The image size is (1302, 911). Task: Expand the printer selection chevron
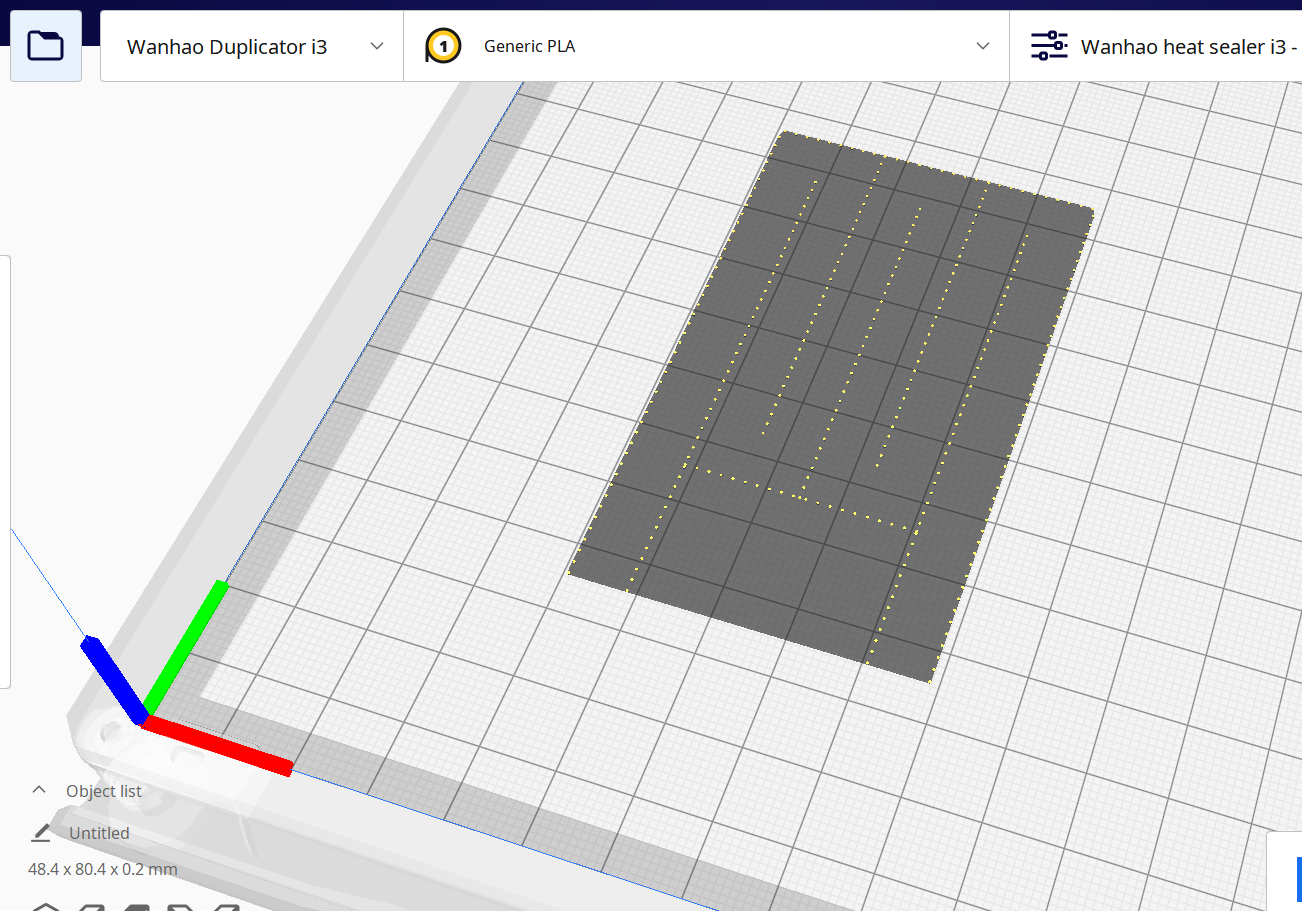(x=377, y=45)
